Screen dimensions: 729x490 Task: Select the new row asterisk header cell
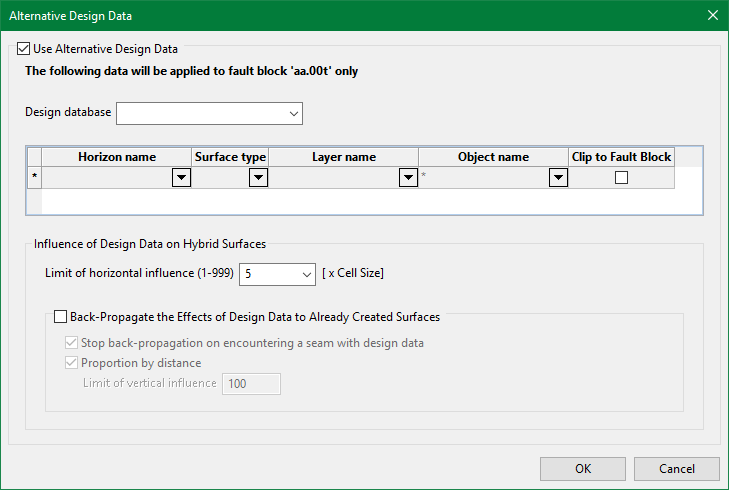point(35,178)
